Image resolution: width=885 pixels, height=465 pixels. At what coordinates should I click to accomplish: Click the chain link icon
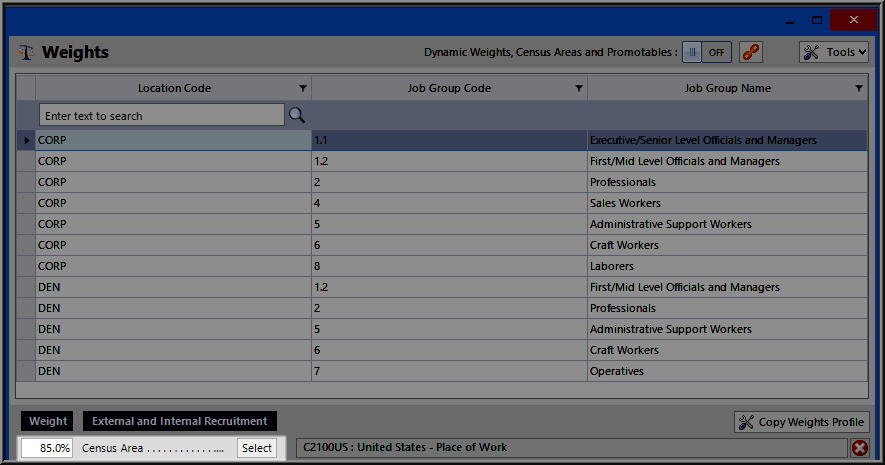click(751, 52)
